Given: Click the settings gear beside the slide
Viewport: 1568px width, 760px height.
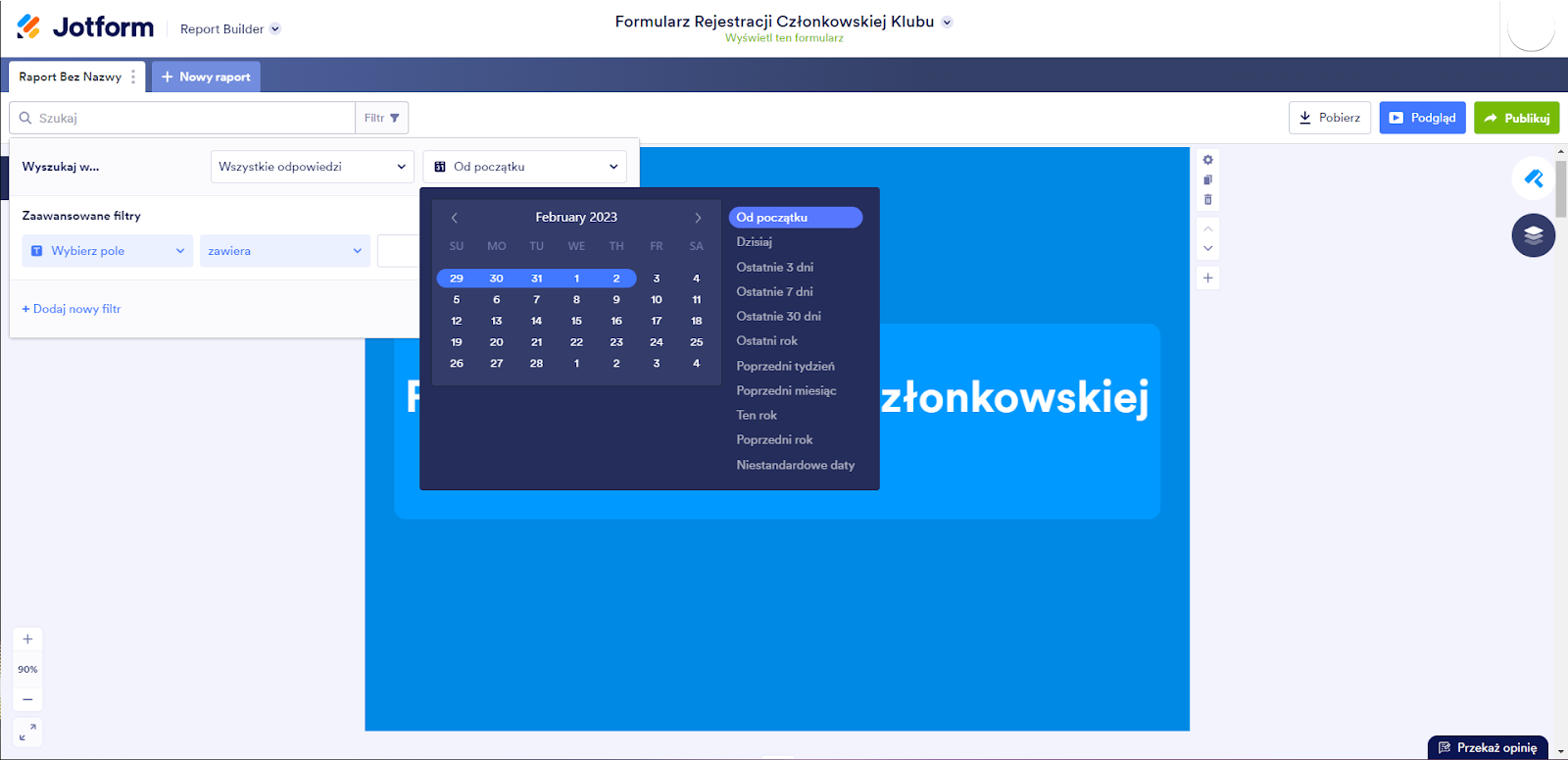Looking at the screenshot, I should click(x=1207, y=160).
